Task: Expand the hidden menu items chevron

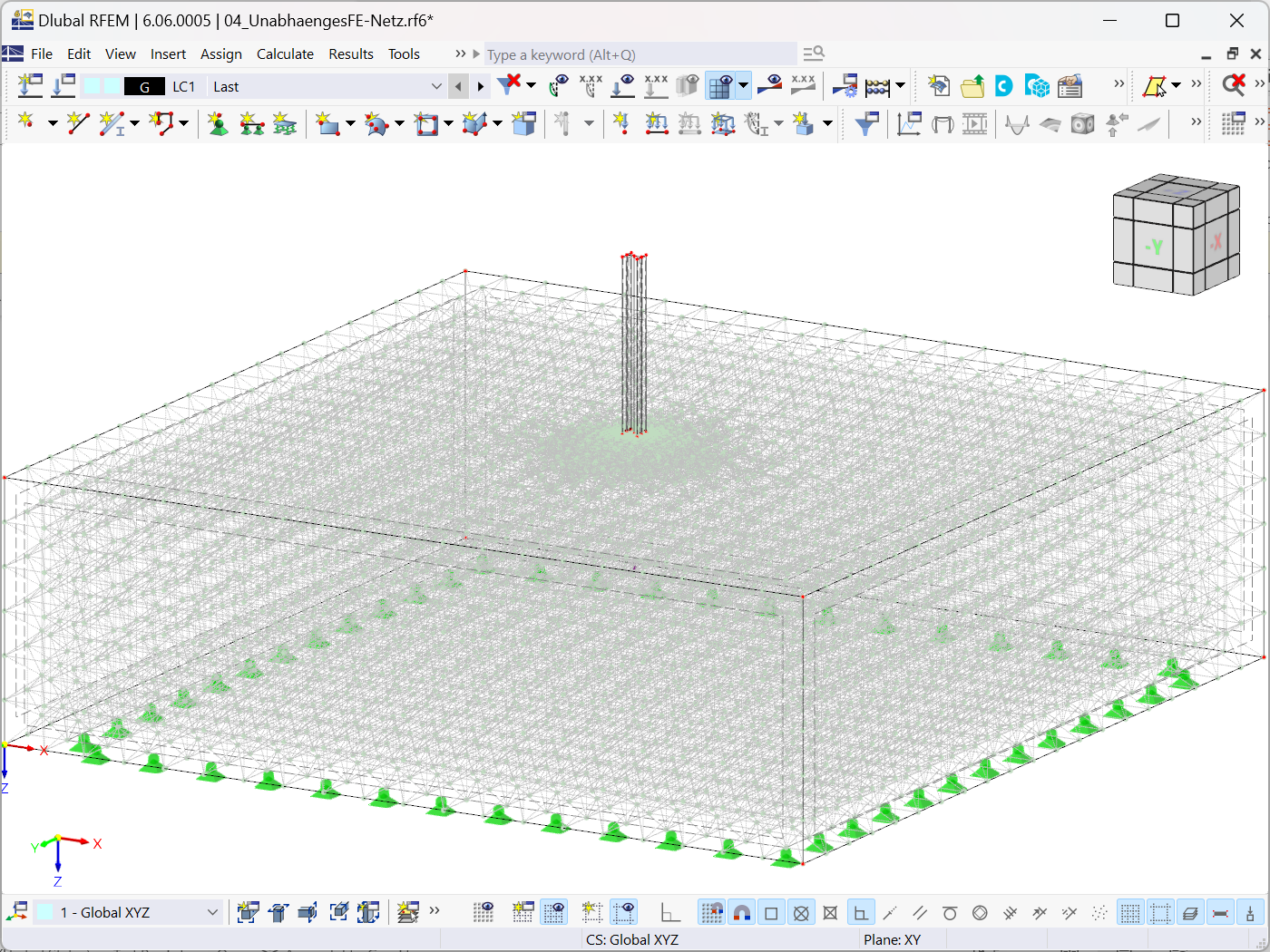Action: 461,53
